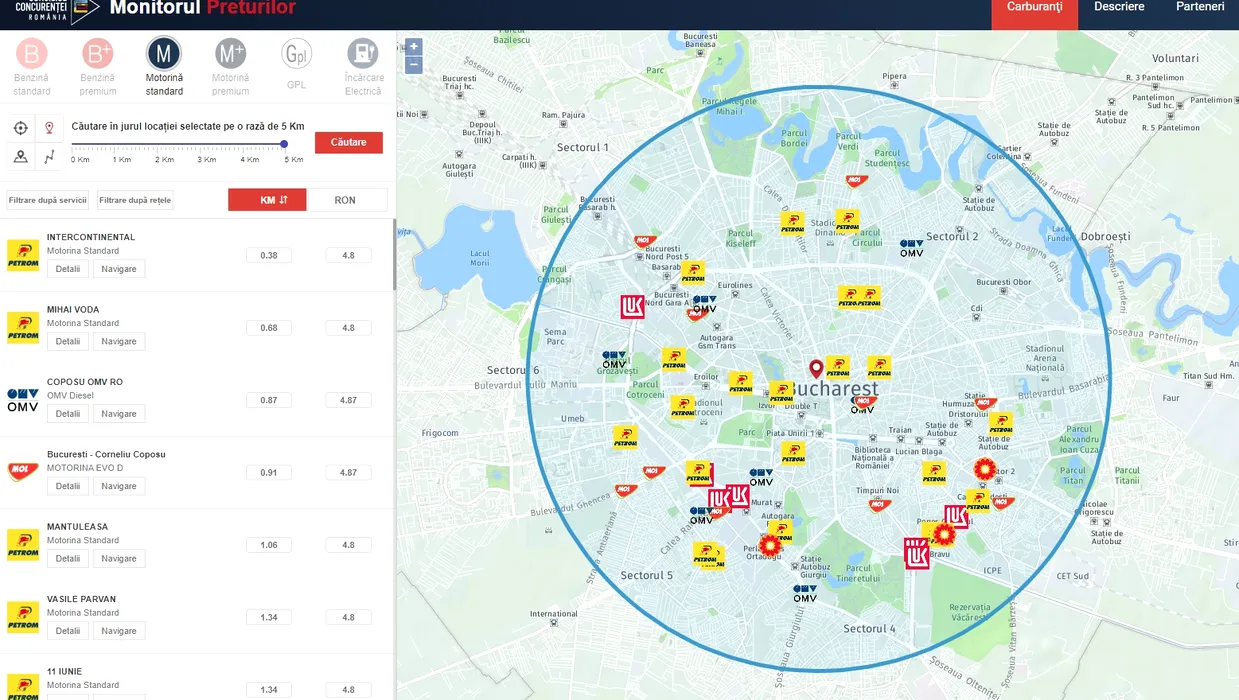Click the starburst cluster marker near Orțacului
Screen dimensions: 1239x700
pos(770,546)
